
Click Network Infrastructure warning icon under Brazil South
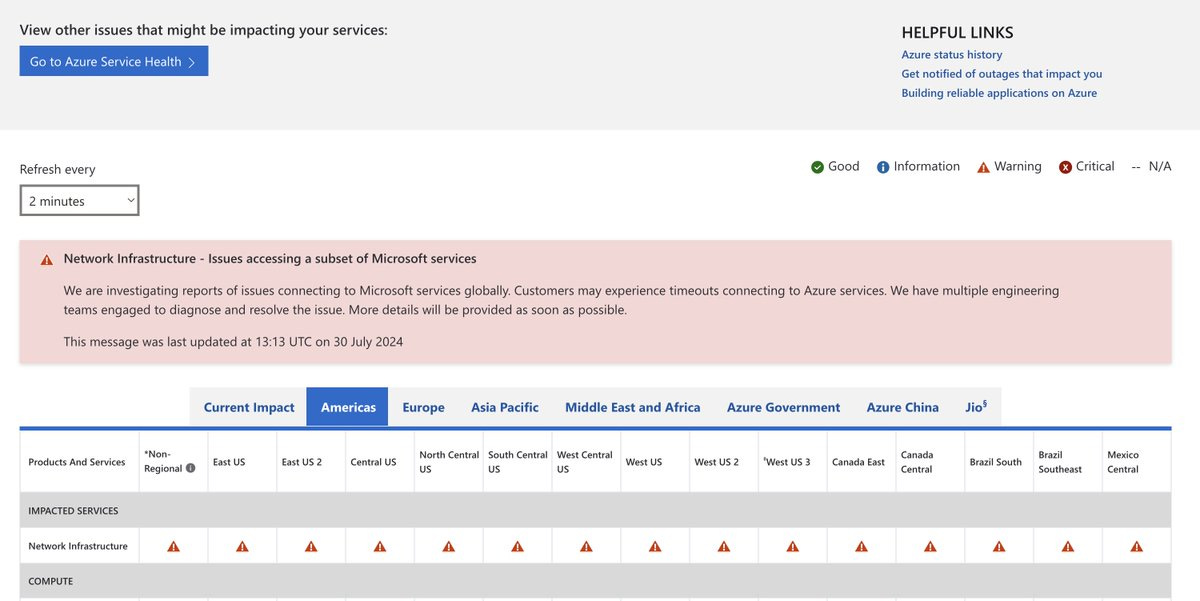pos(999,546)
